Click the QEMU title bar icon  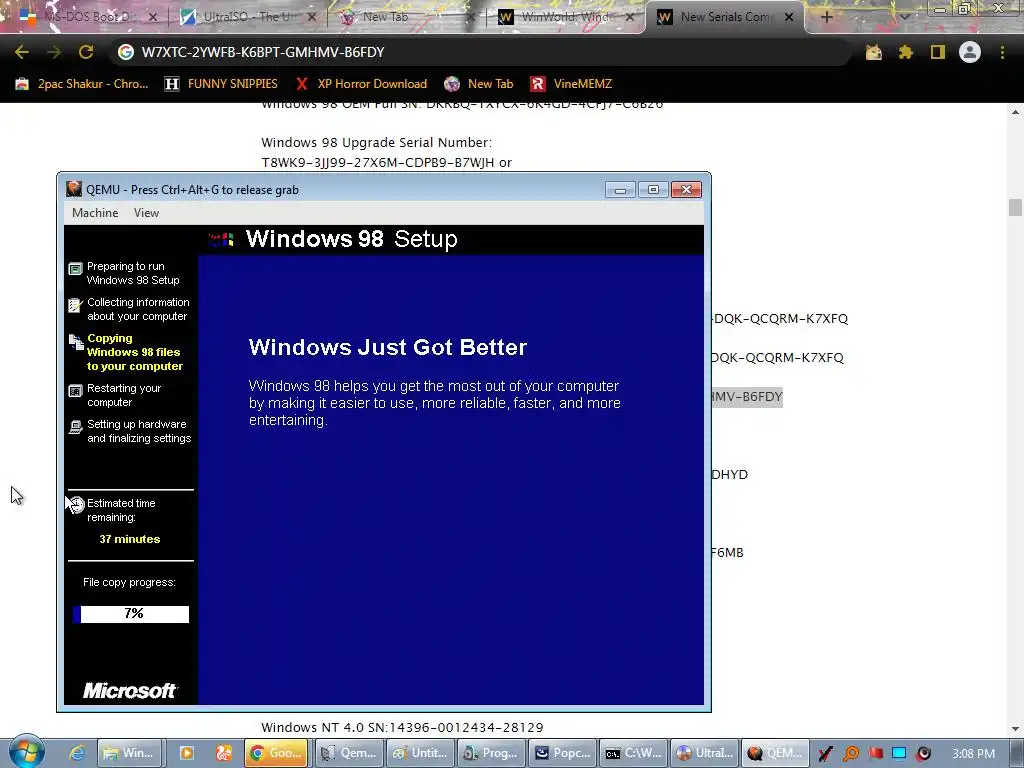(x=74, y=189)
